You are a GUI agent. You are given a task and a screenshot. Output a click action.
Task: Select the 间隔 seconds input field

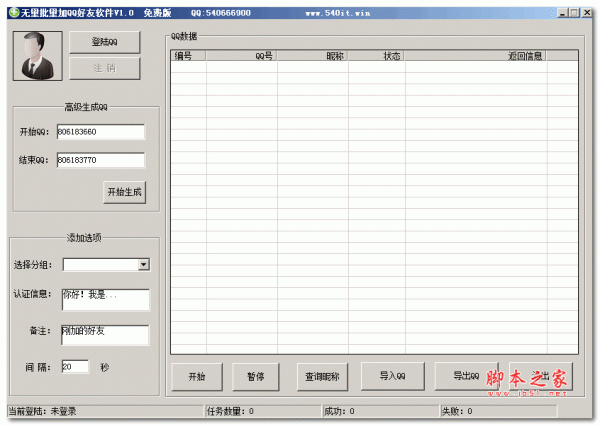[75, 367]
